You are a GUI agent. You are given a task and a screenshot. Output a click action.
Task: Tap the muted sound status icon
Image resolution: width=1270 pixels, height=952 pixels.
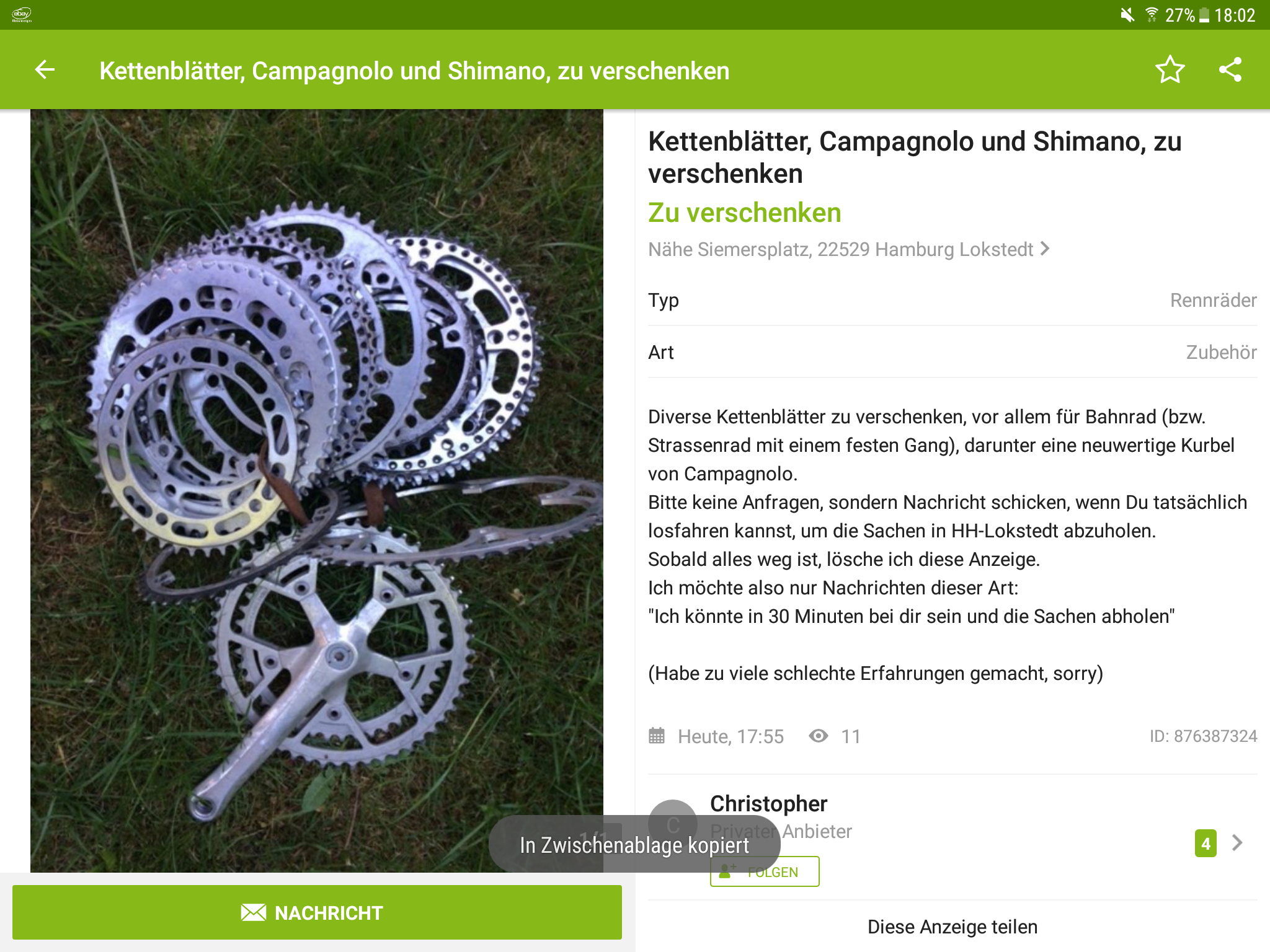tap(1127, 15)
